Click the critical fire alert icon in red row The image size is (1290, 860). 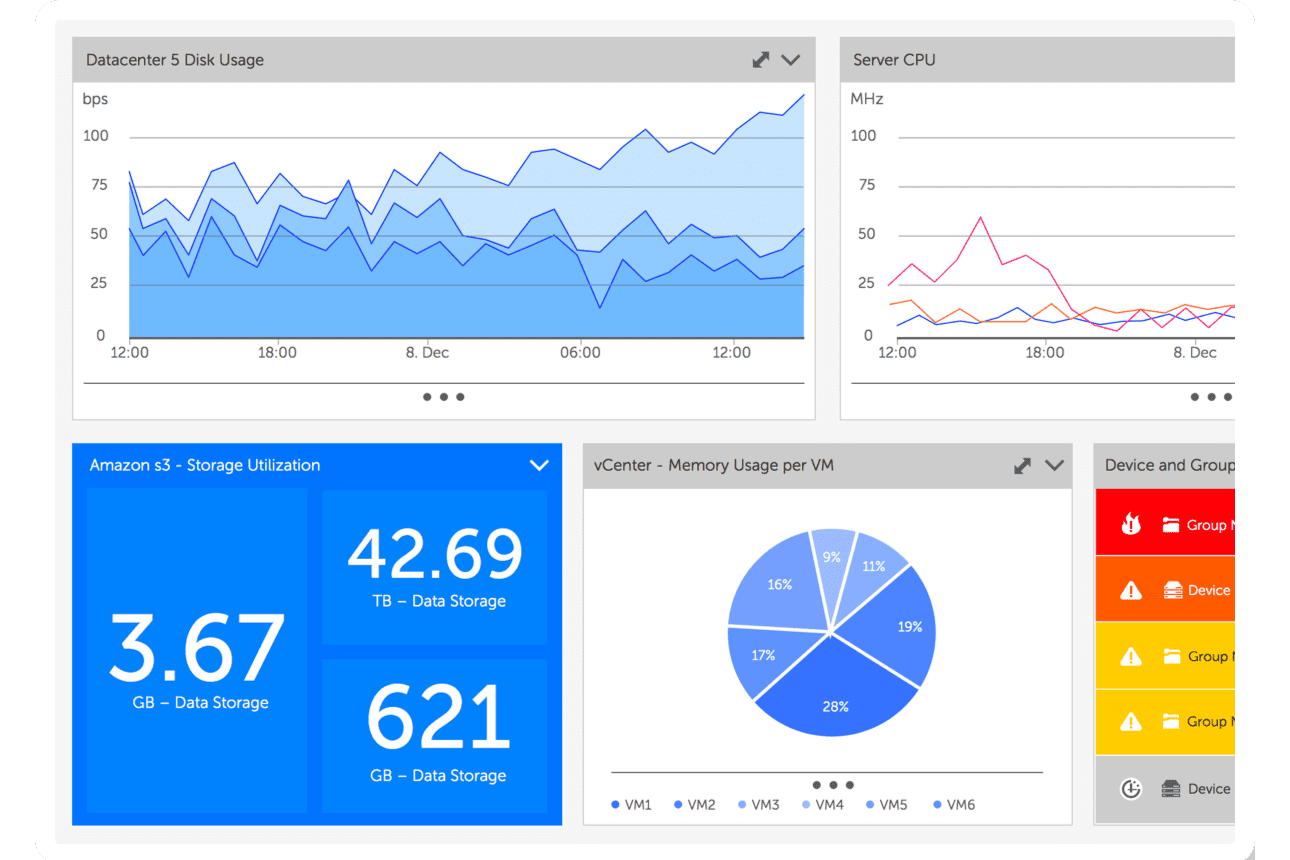[x=1131, y=524]
